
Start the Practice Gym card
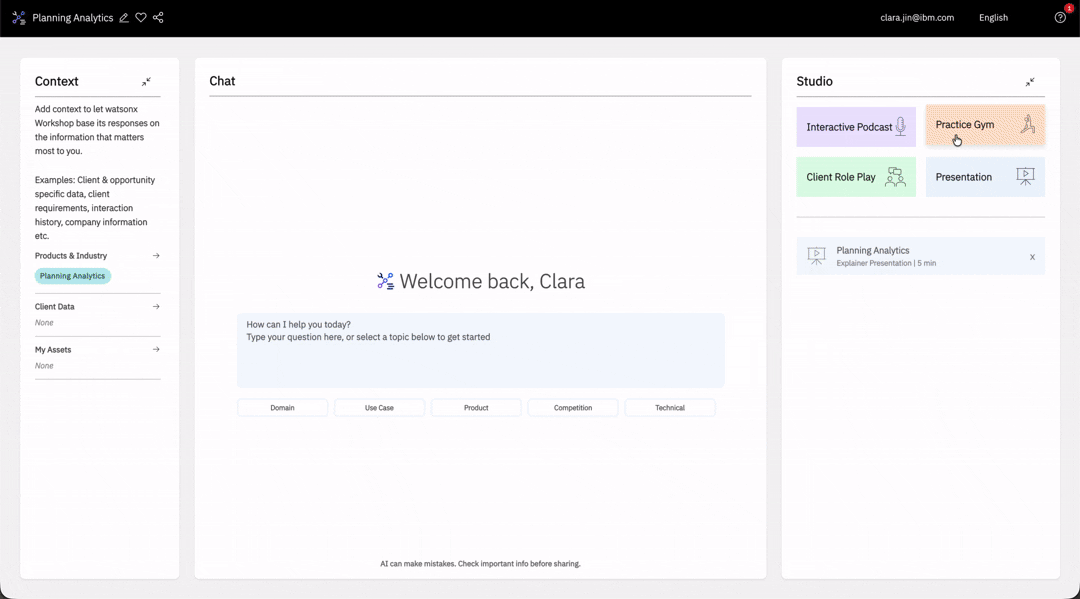[x=985, y=125]
